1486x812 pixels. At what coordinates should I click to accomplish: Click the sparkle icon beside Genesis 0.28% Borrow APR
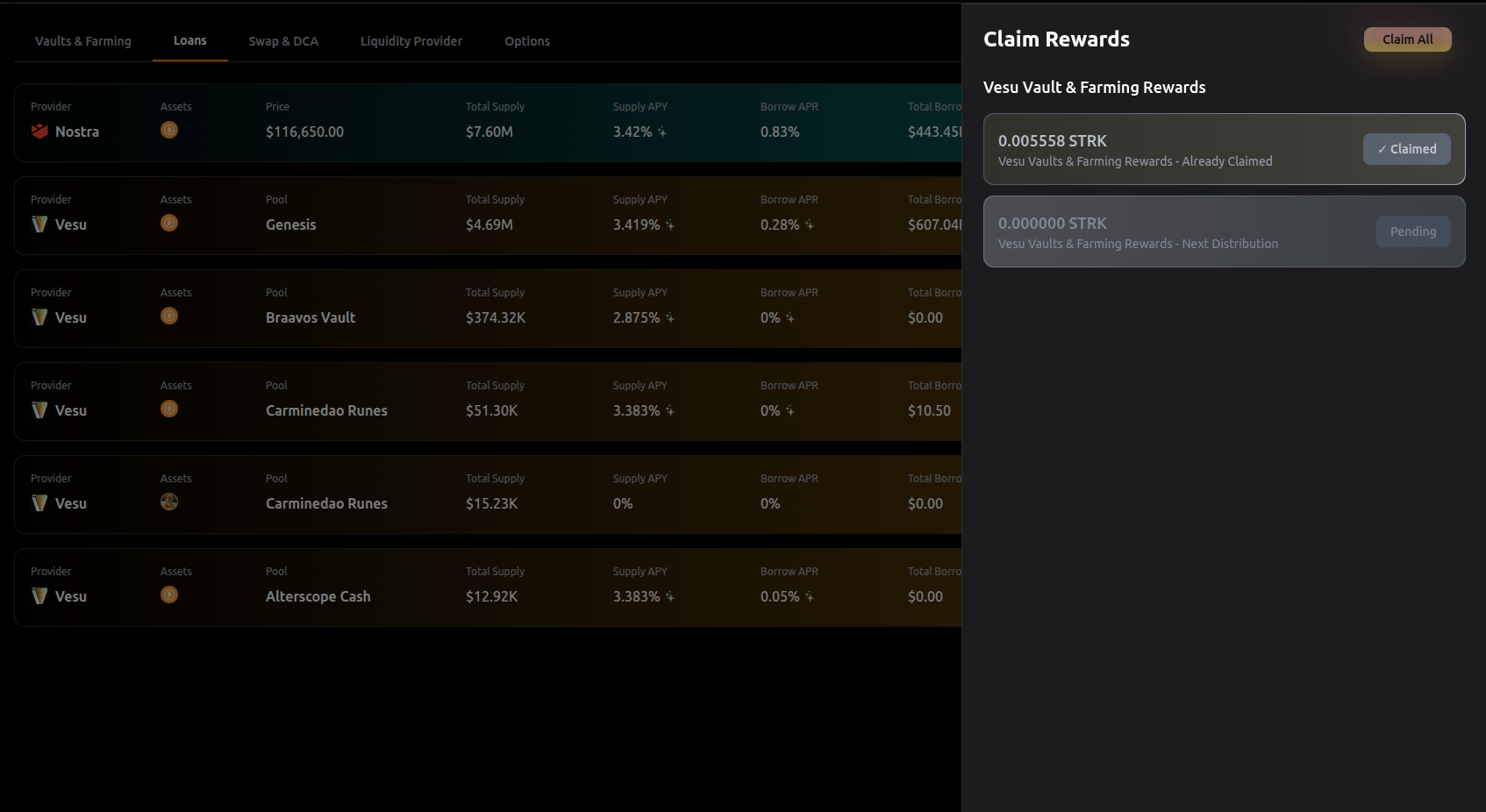click(x=810, y=225)
